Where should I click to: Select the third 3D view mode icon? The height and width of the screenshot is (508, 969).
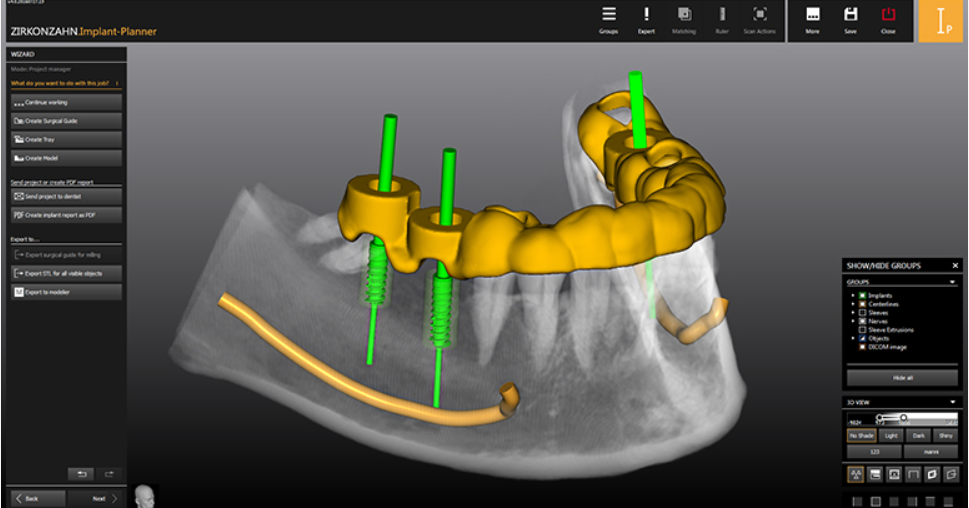894,474
